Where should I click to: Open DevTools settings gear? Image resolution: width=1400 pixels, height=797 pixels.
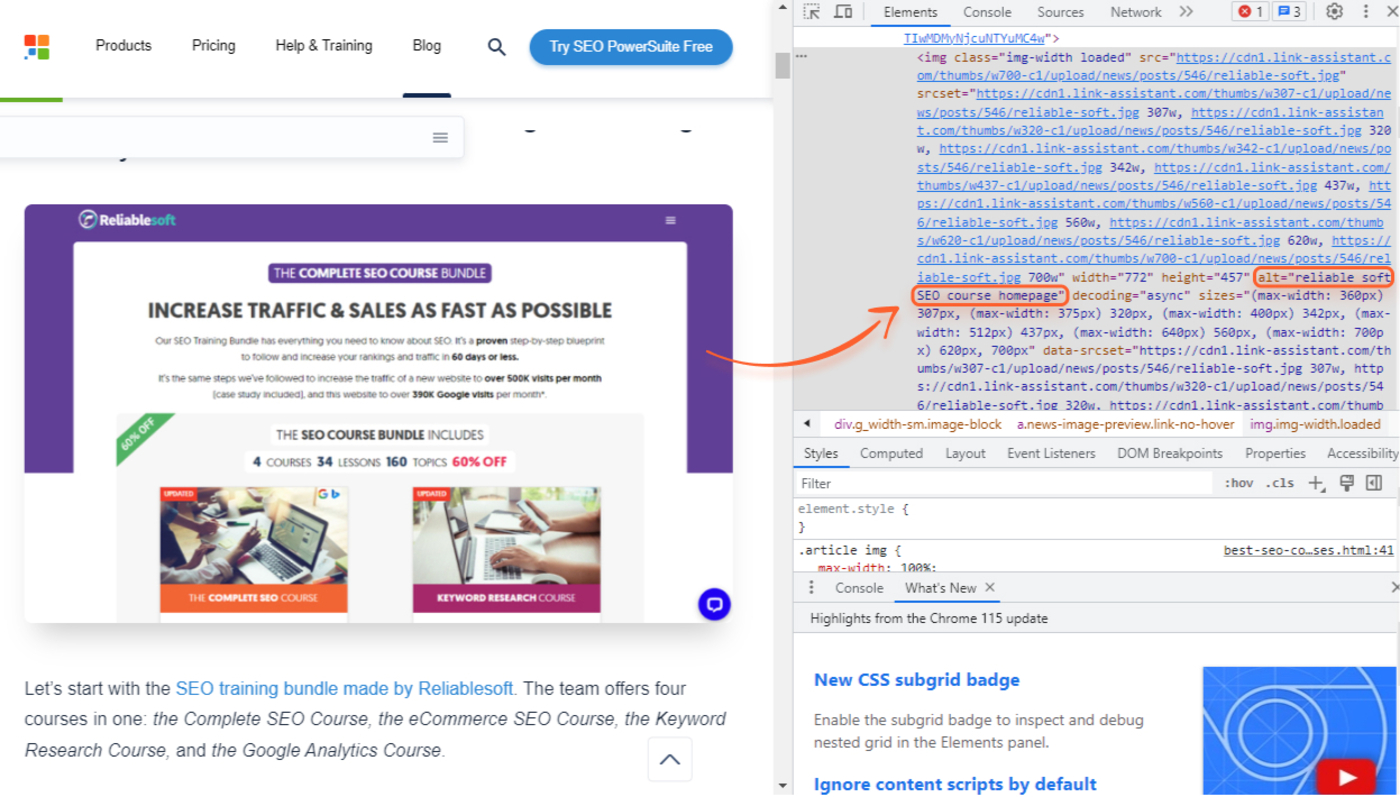point(1334,12)
